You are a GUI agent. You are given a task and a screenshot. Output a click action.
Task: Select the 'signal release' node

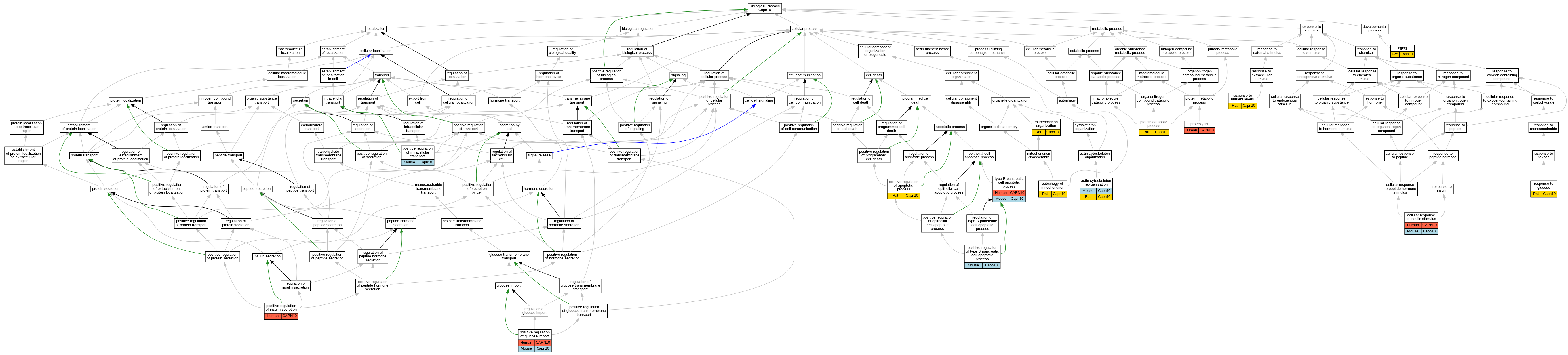coord(539,155)
